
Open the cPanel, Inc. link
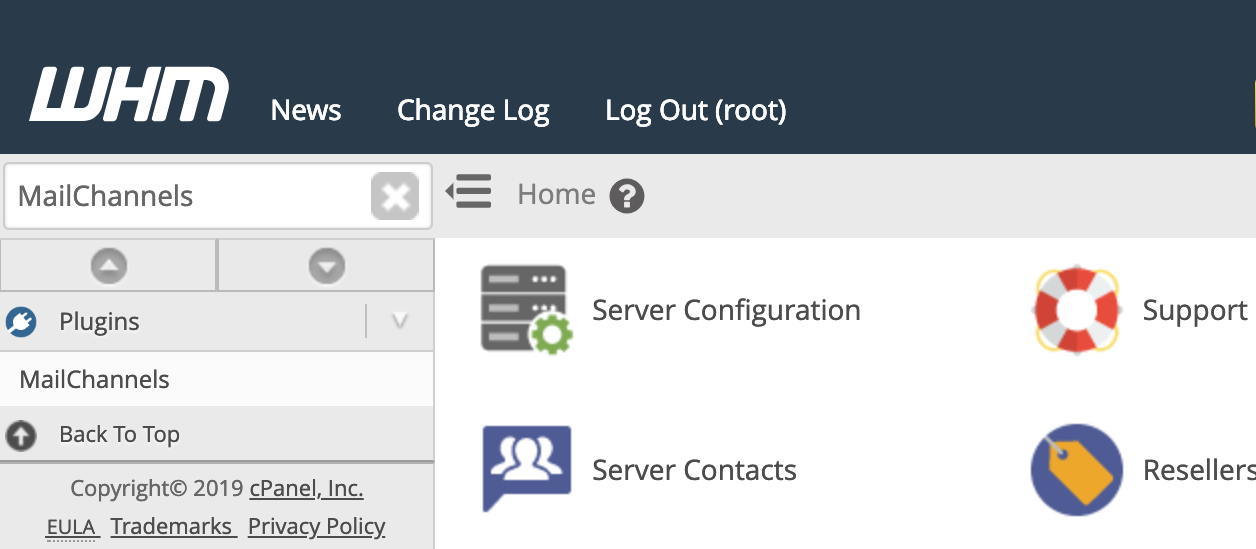[x=306, y=489]
